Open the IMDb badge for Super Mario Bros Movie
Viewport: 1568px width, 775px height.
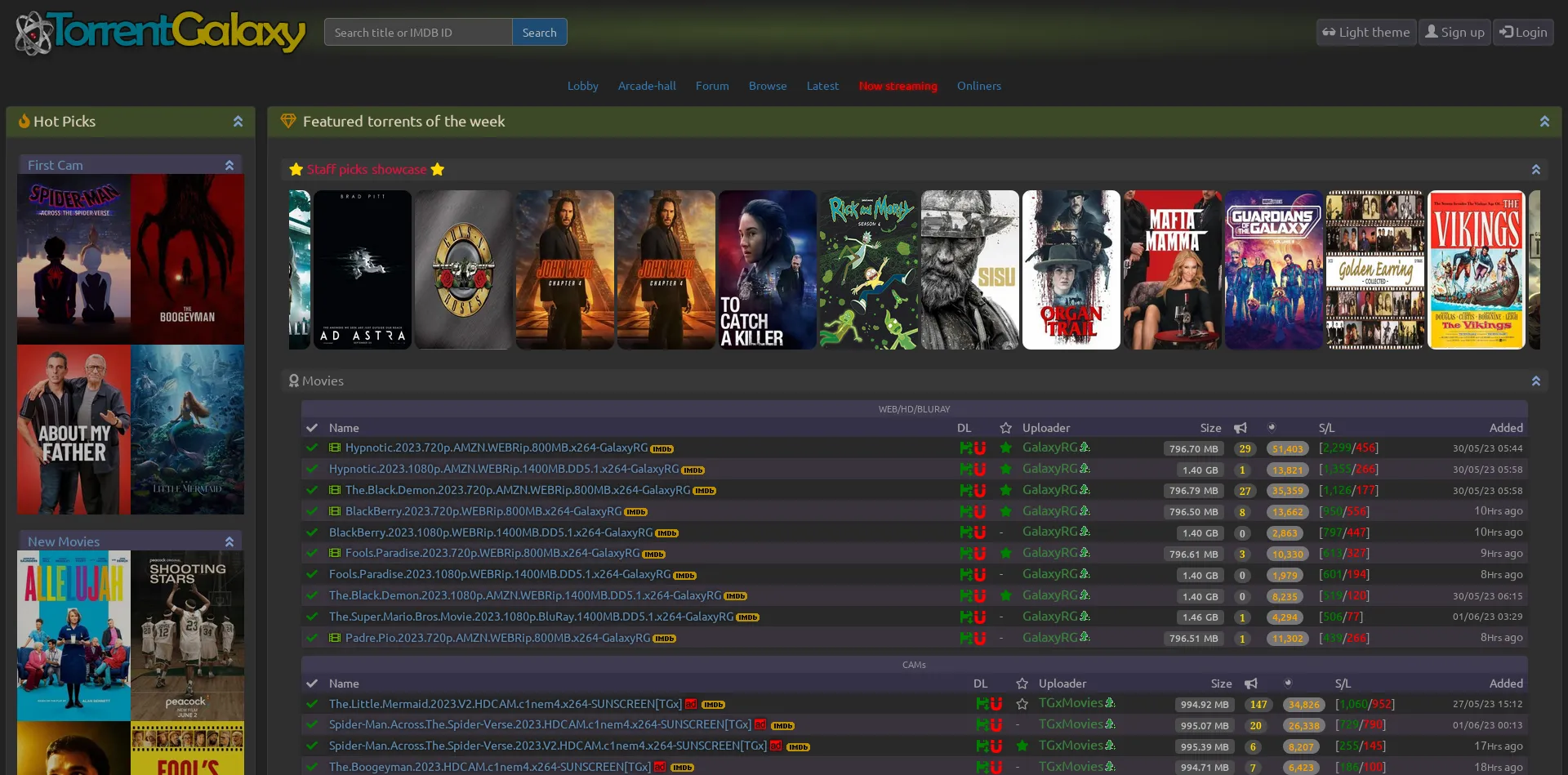tap(747, 618)
